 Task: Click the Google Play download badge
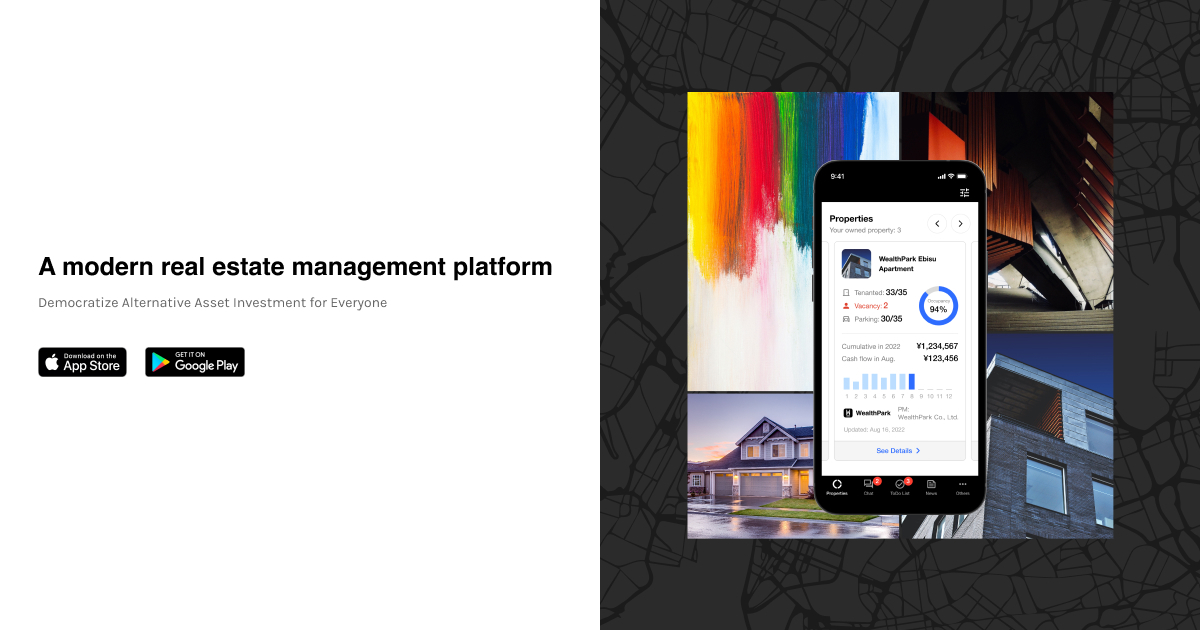(195, 362)
